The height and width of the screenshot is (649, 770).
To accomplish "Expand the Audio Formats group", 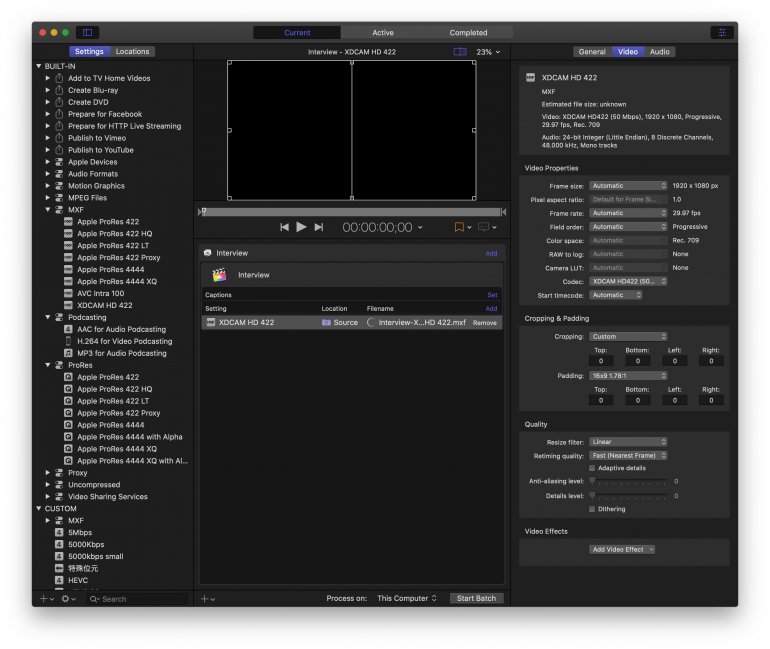I will pyautogui.click(x=47, y=174).
